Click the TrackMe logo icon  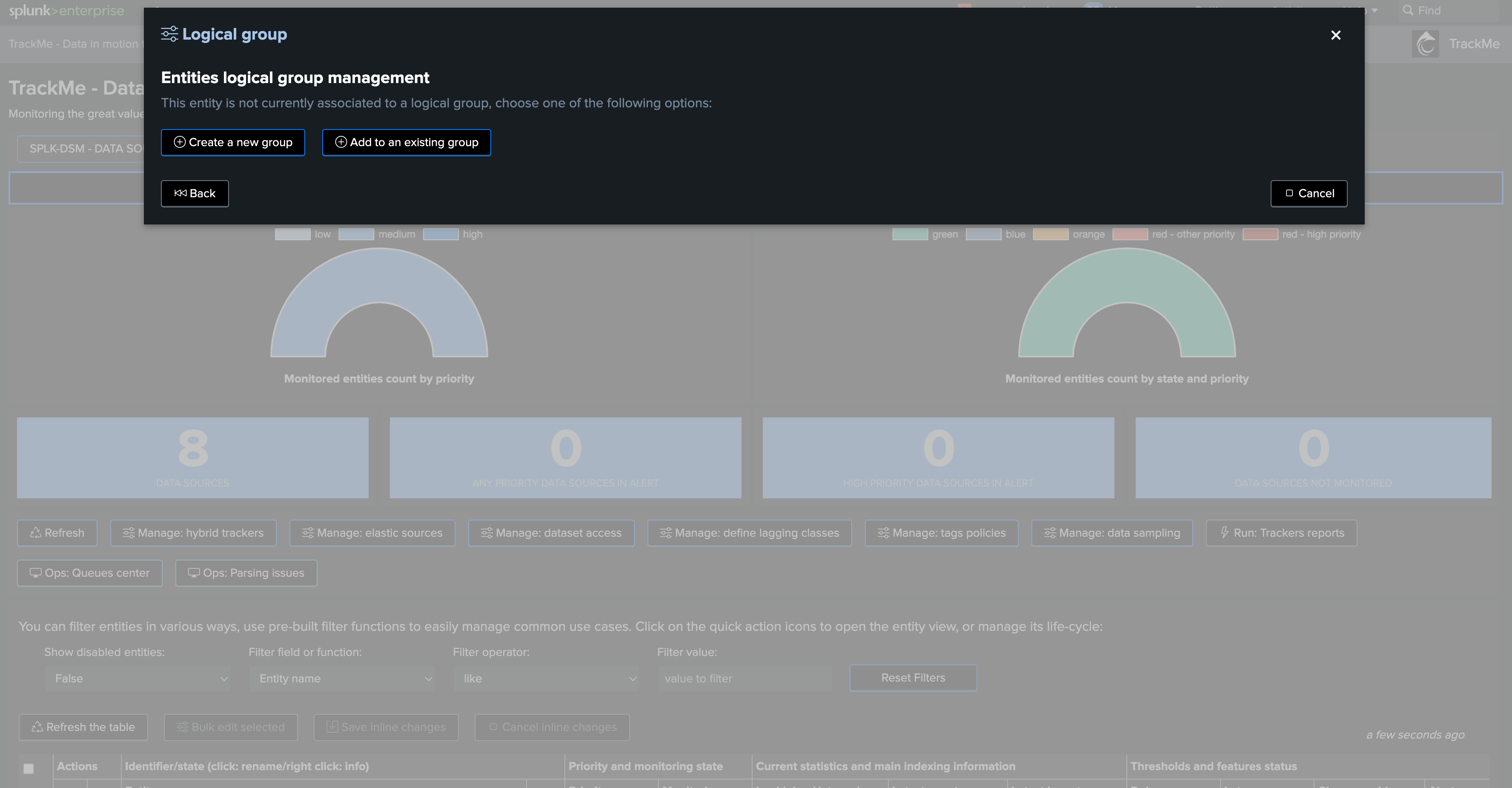(1425, 44)
